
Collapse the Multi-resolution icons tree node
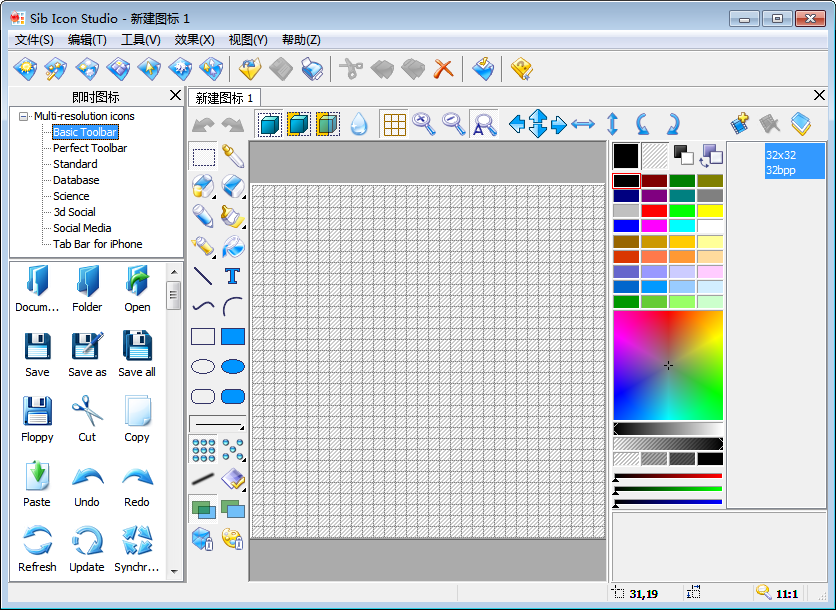pos(24,116)
